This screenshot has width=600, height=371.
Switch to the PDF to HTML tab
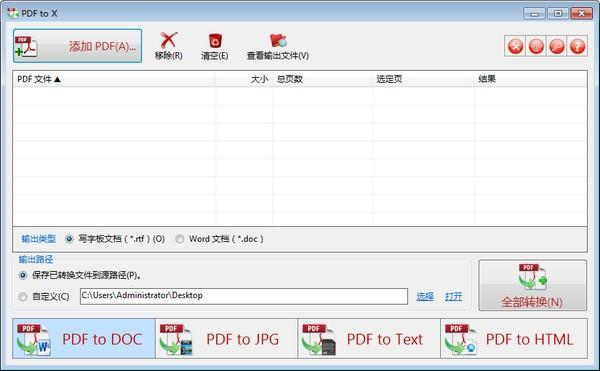(x=514, y=338)
